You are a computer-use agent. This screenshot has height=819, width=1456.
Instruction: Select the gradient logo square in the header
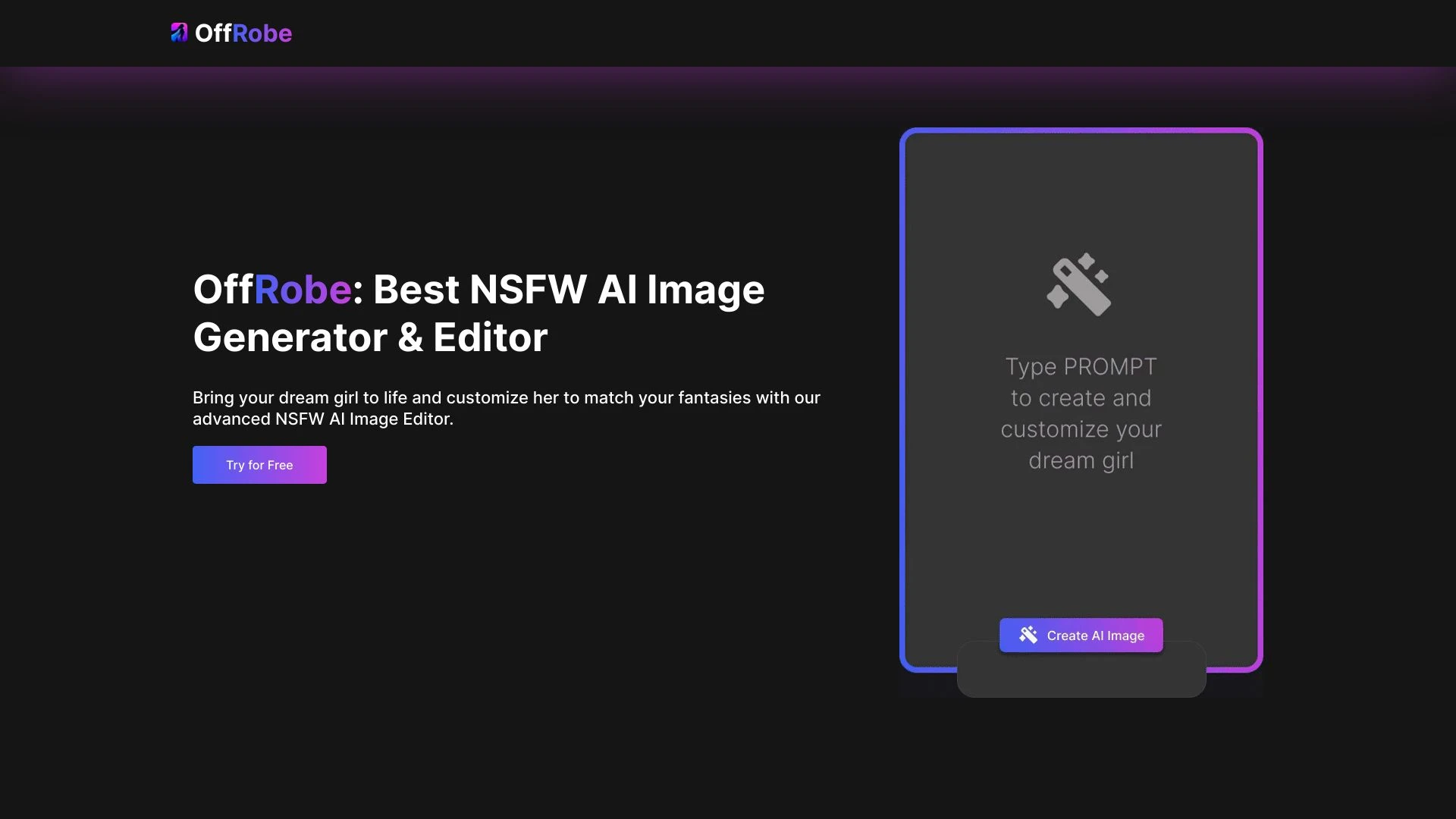coord(179,33)
